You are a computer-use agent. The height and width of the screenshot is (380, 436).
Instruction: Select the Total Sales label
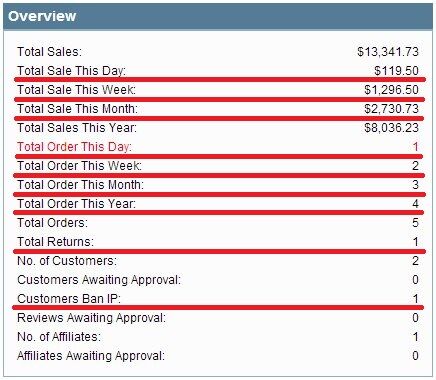(x=49, y=52)
